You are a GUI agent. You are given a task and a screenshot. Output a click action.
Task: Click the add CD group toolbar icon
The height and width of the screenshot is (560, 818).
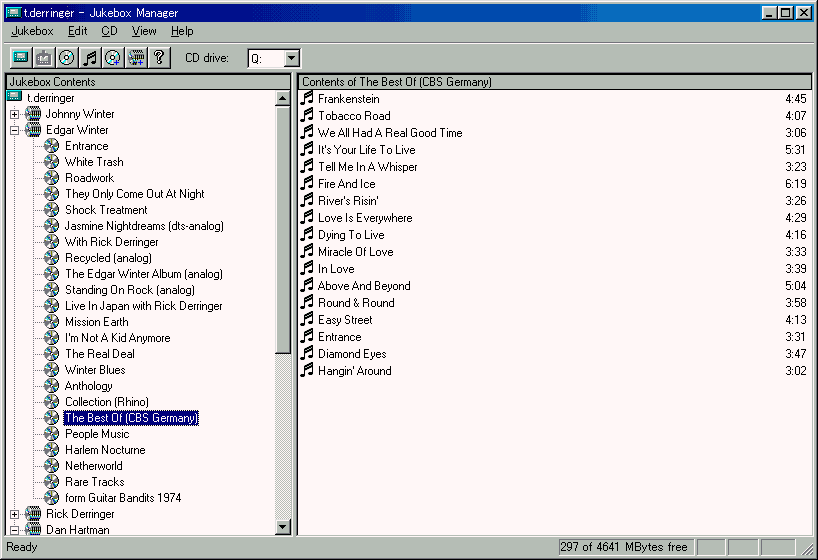click(x=136, y=58)
